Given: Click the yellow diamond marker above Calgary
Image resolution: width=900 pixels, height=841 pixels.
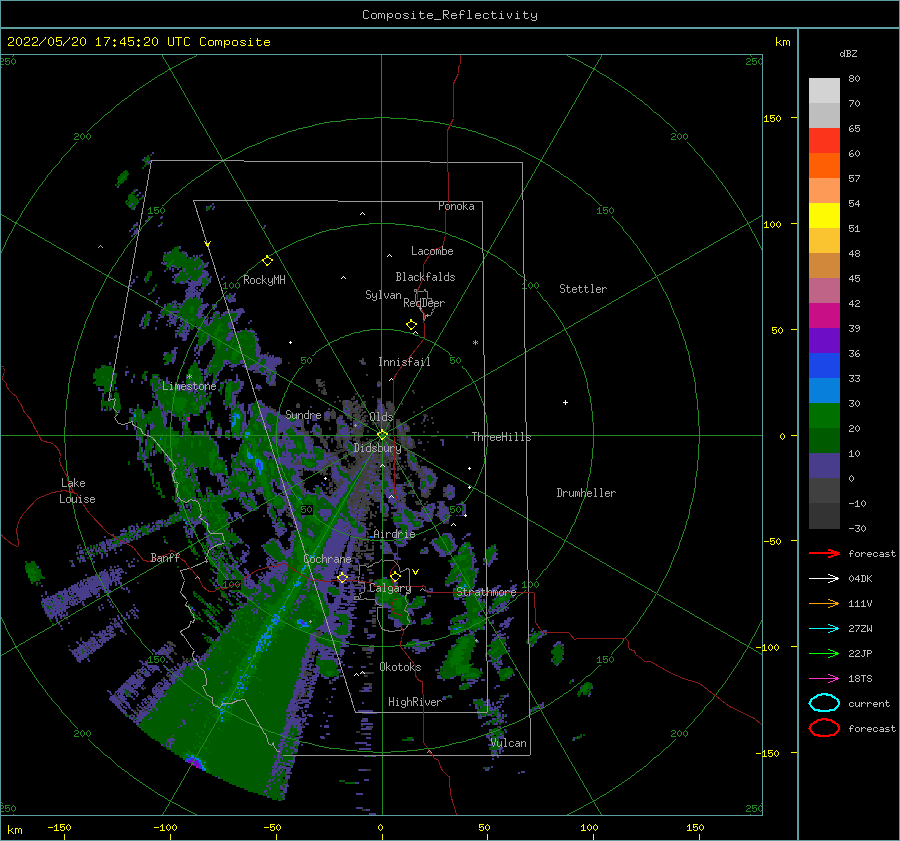Looking at the screenshot, I should point(395,576).
